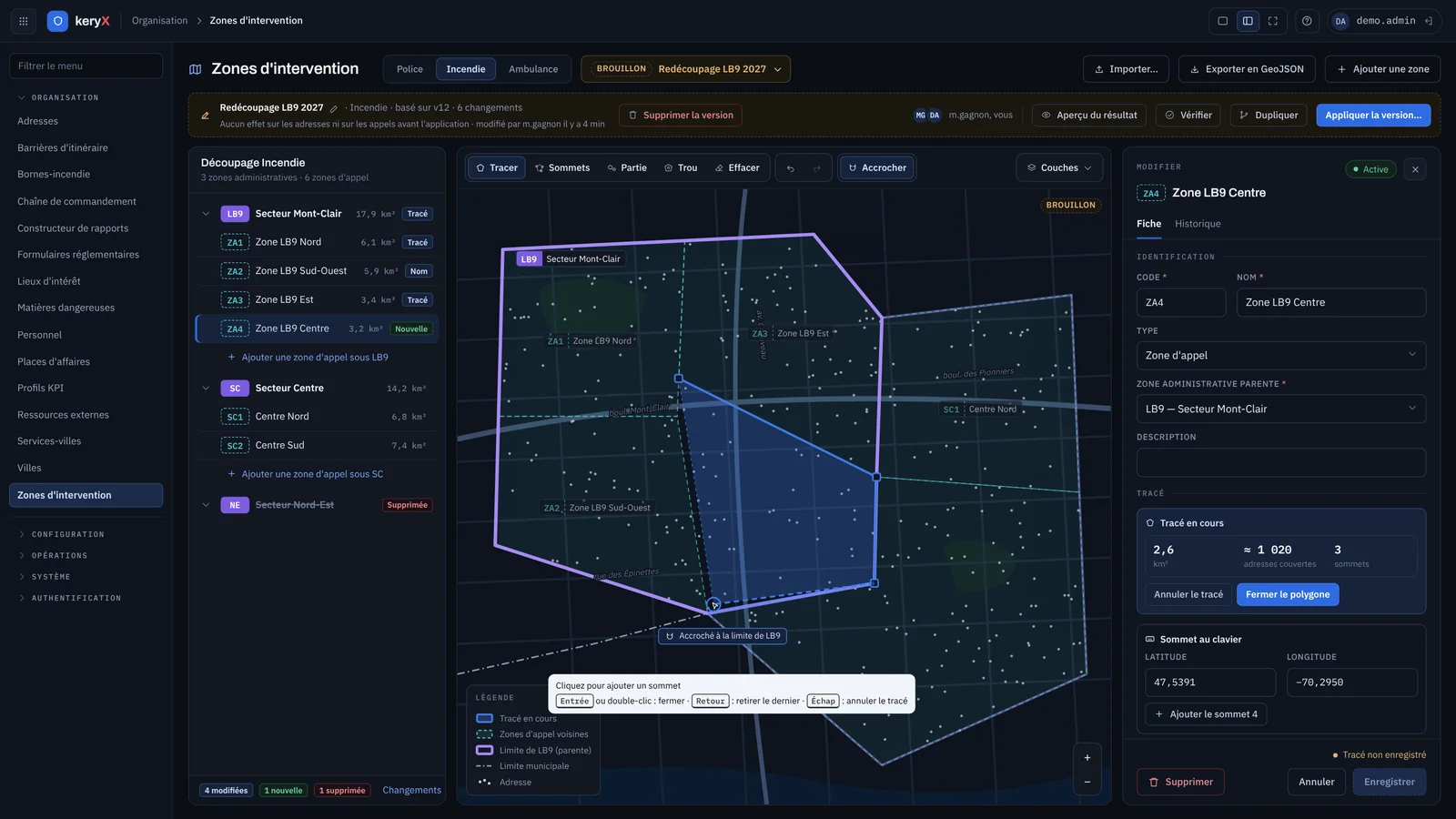Zoom in the map with plus button
Image resolution: width=1456 pixels, height=819 pixels.
pyautogui.click(x=1087, y=757)
